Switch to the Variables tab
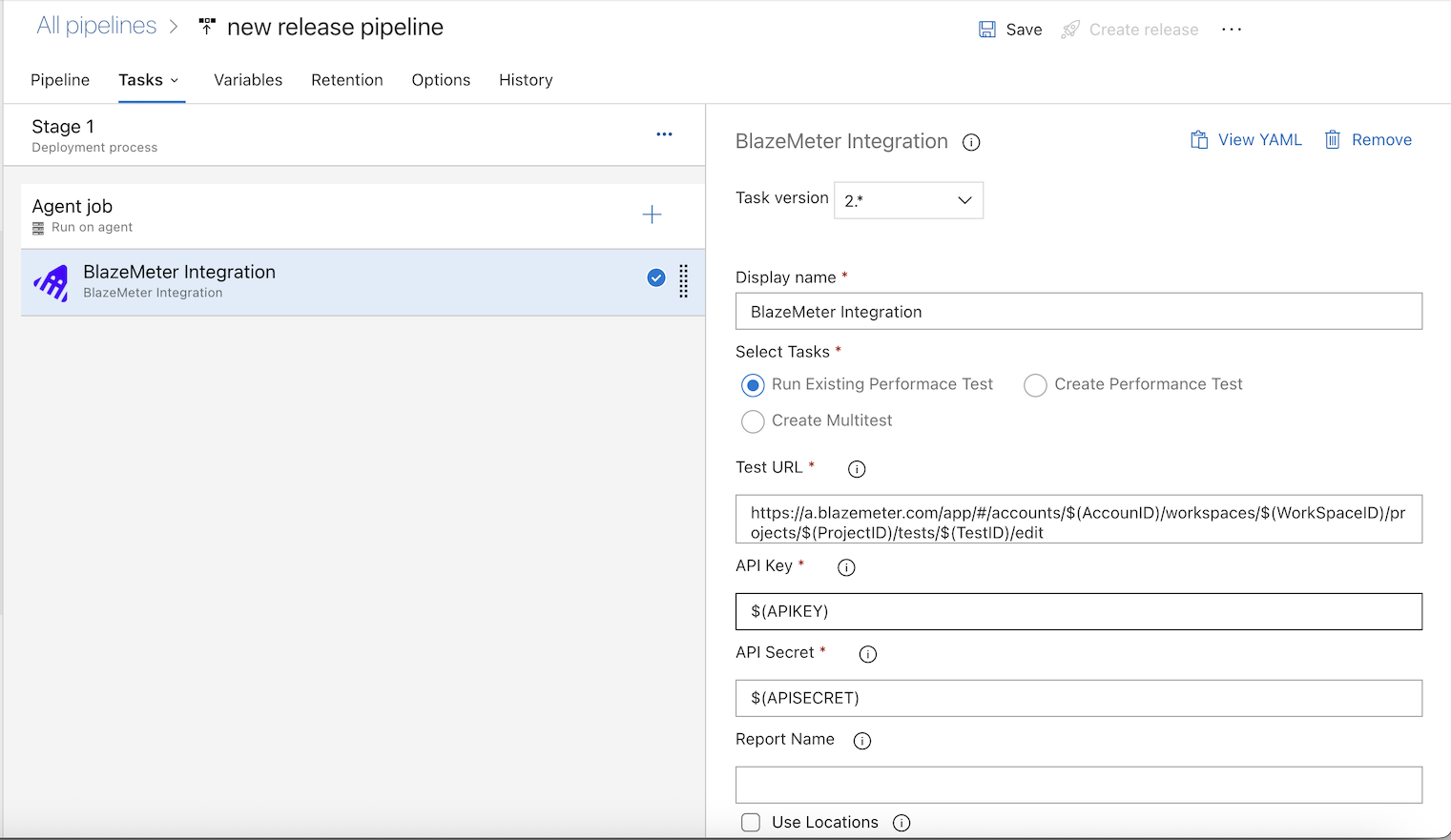This screenshot has height=840, width=1451. click(x=248, y=80)
